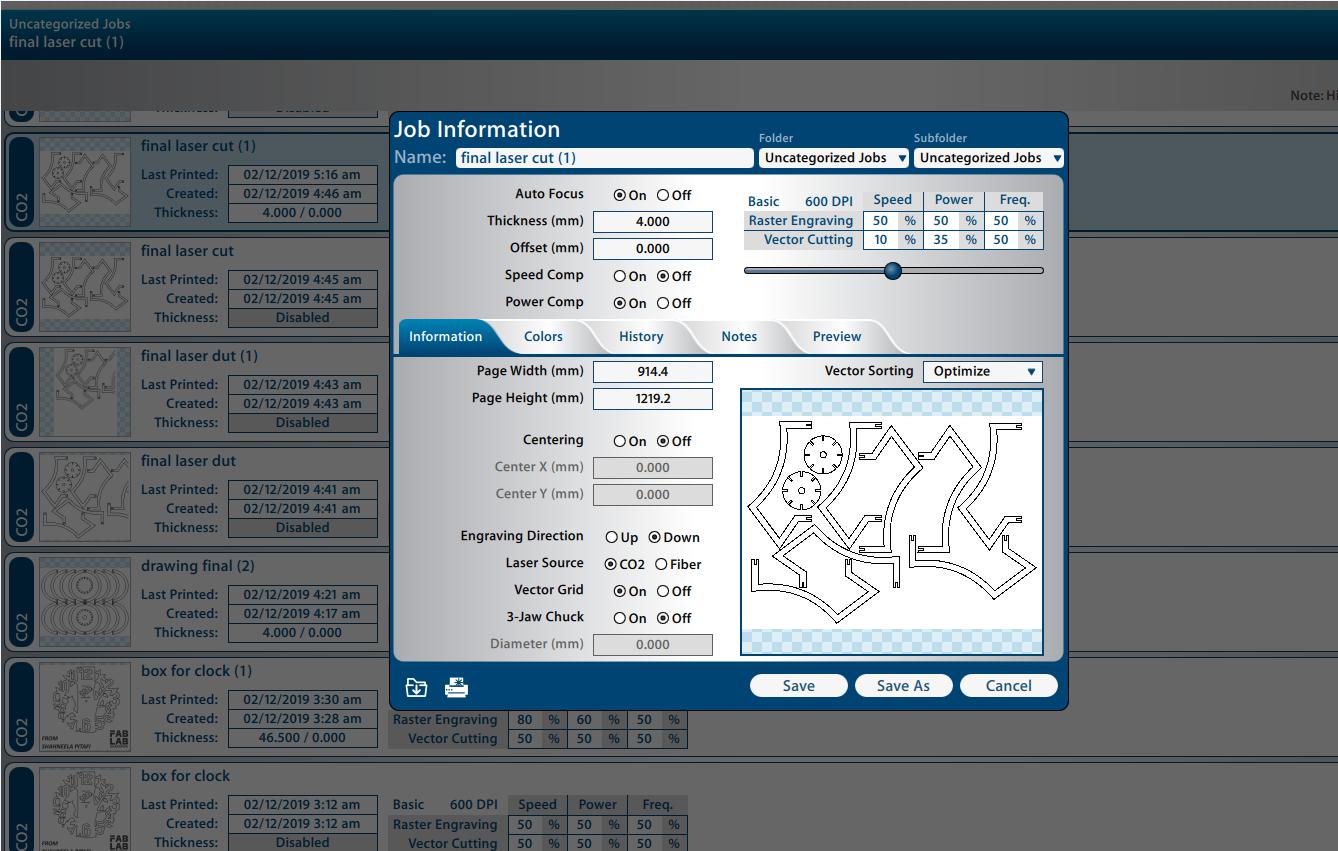Open the Folder dropdown

tap(834, 158)
